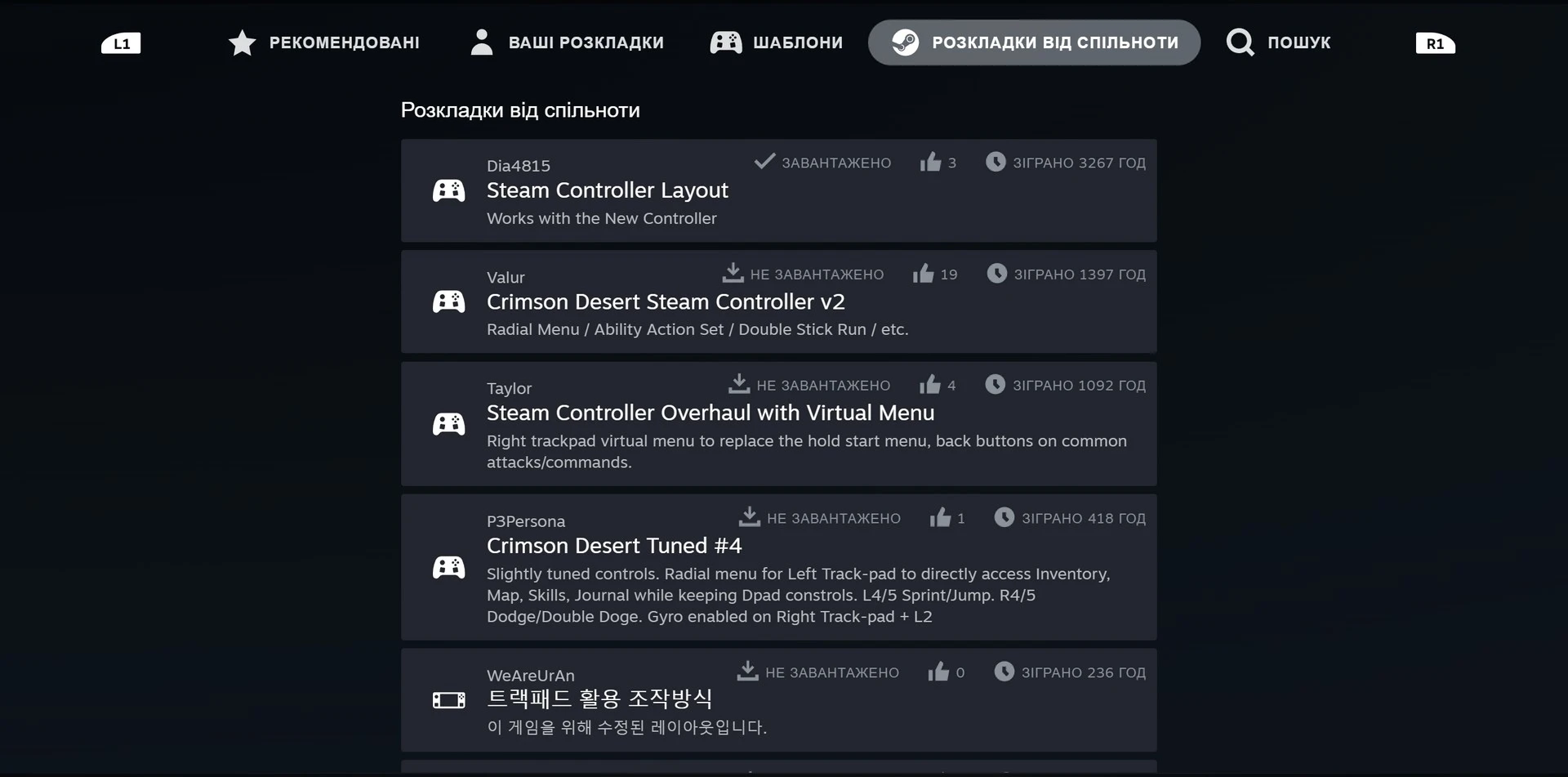The height and width of the screenshot is (777, 1568).
Task: Click the handheld icon of WeAreUrAn layout
Action: click(448, 700)
